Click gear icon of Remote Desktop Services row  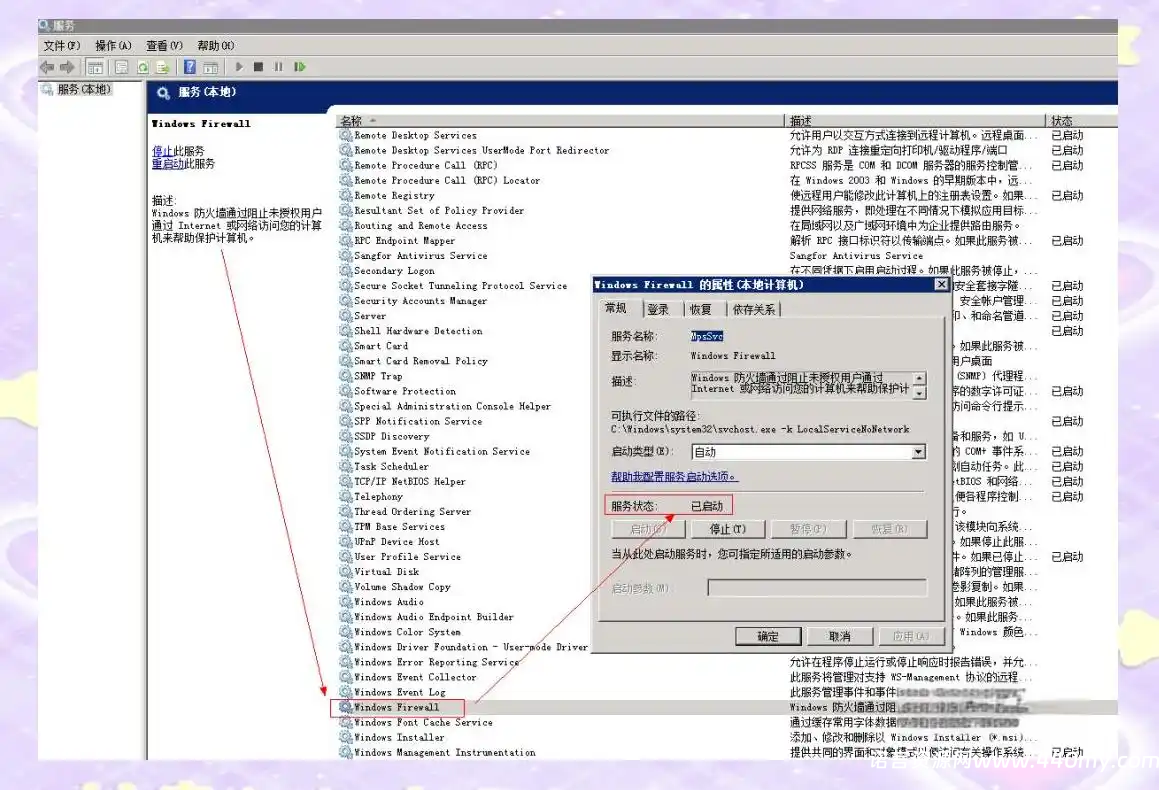[x=345, y=135]
